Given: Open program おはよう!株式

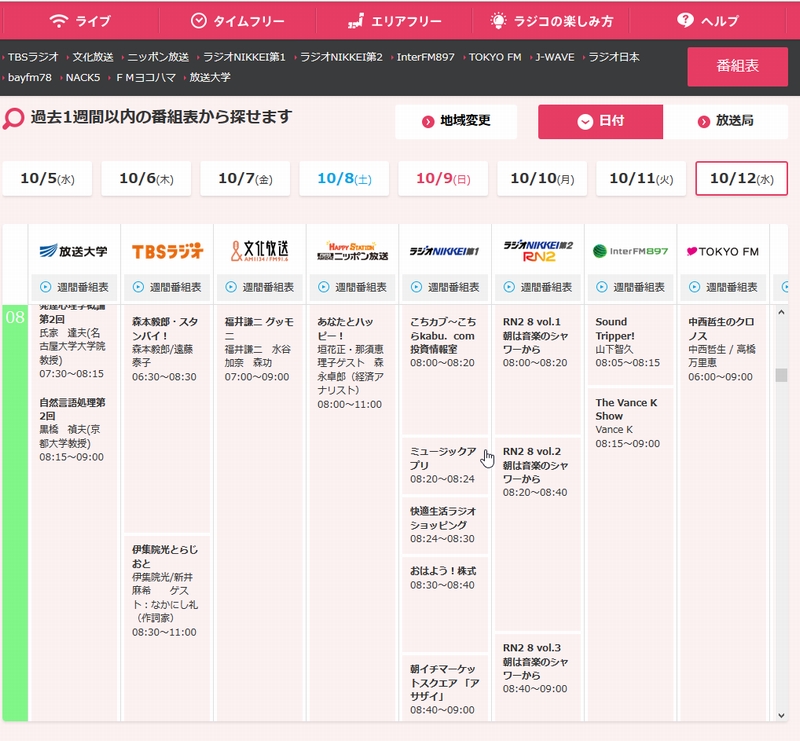Looking at the screenshot, I should (445, 604).
